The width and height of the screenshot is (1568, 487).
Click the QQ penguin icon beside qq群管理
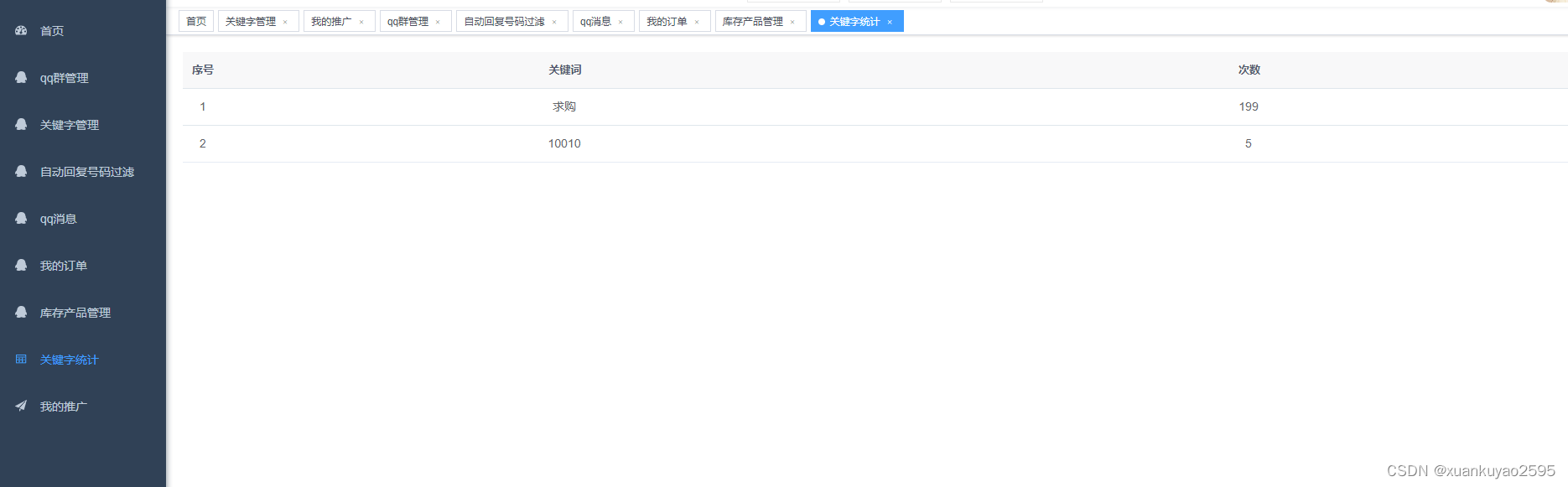(x=21, y=77)
